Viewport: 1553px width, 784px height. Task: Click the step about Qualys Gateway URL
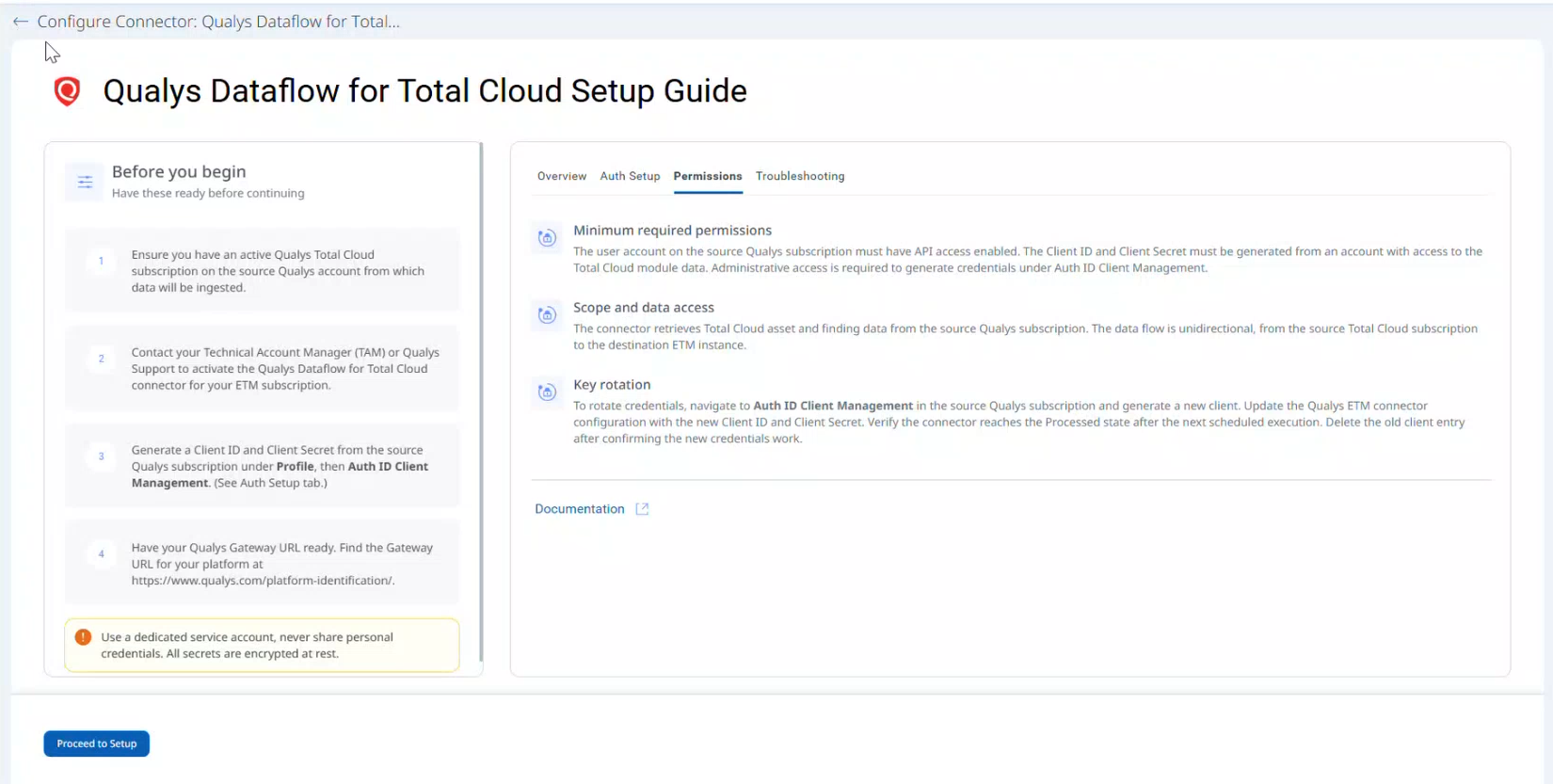pos(262,564)
